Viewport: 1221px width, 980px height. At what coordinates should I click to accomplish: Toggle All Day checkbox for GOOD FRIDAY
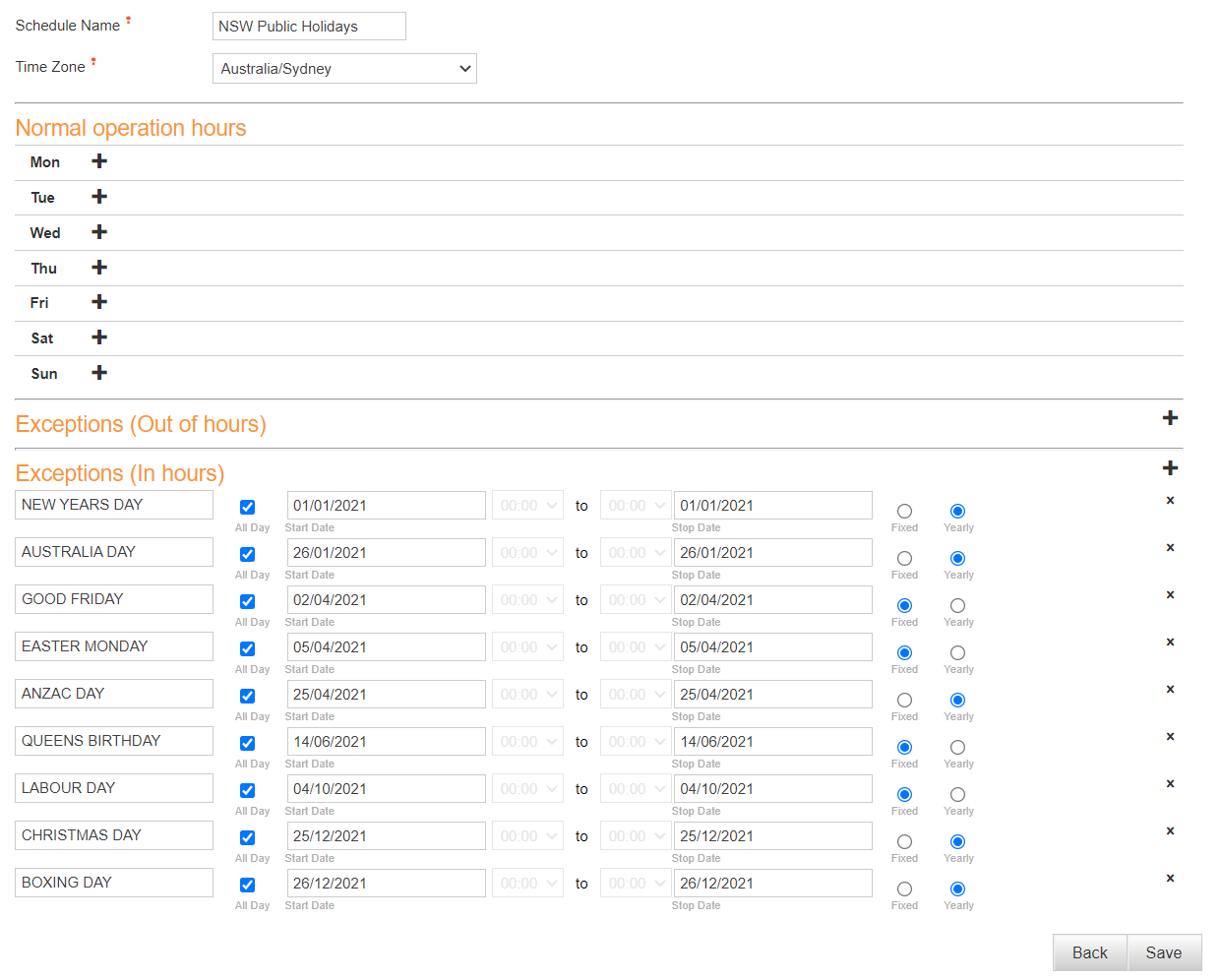(x=248, y=602)
